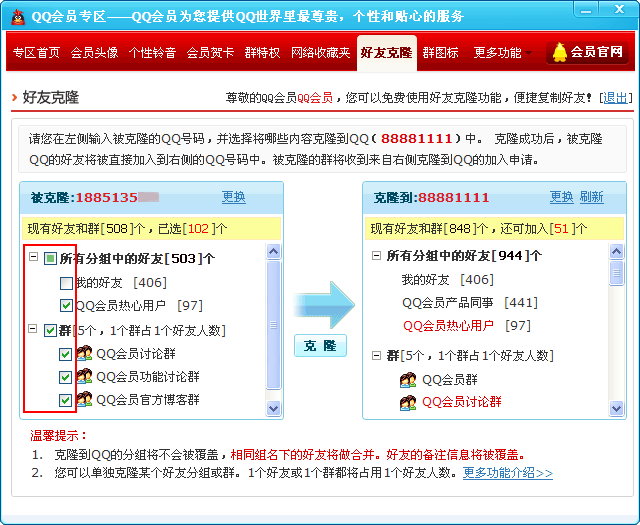The image size is (640, 525).
Task: Click right list scrollbar up arrow
Action: tap(616, 251)
